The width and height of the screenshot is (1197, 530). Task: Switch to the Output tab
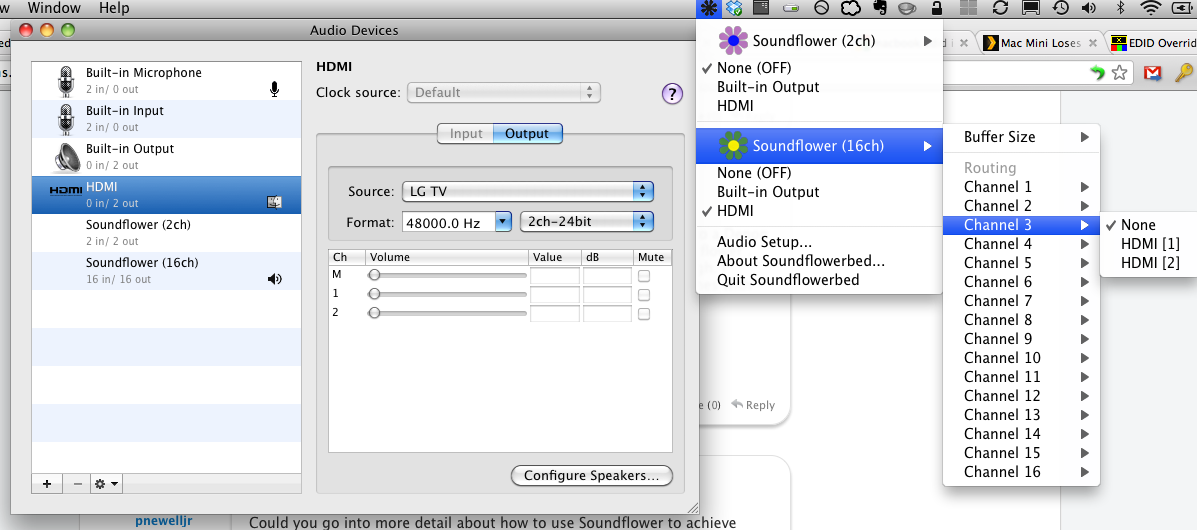point(528,134)
